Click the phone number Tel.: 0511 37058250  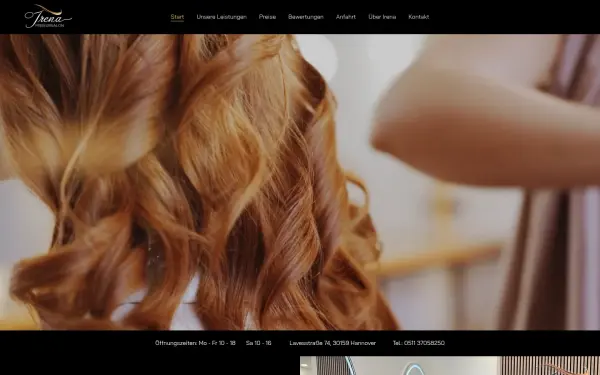point(419,343)
